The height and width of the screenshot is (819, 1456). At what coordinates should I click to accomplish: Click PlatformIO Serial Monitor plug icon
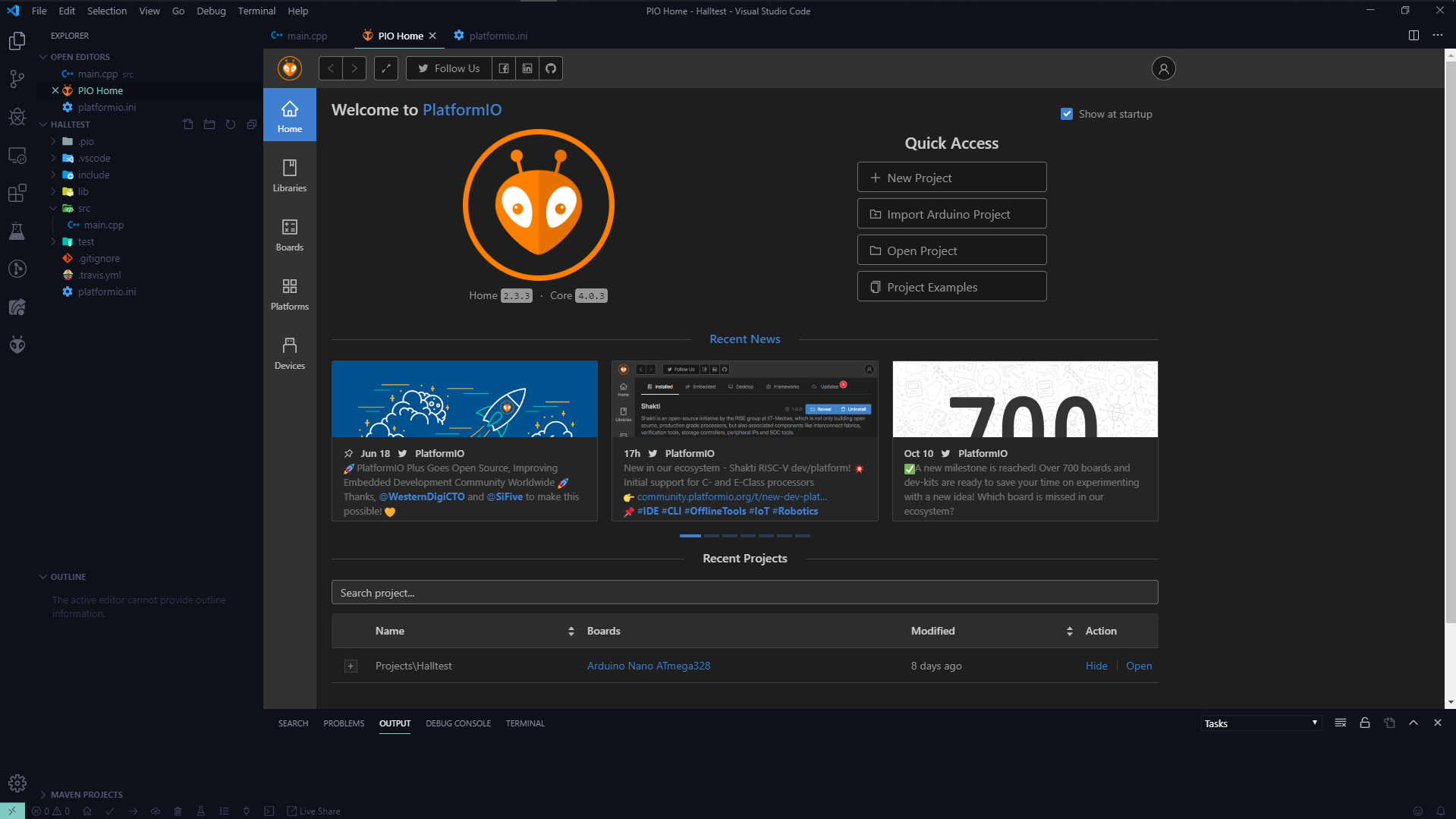(246, 811)
